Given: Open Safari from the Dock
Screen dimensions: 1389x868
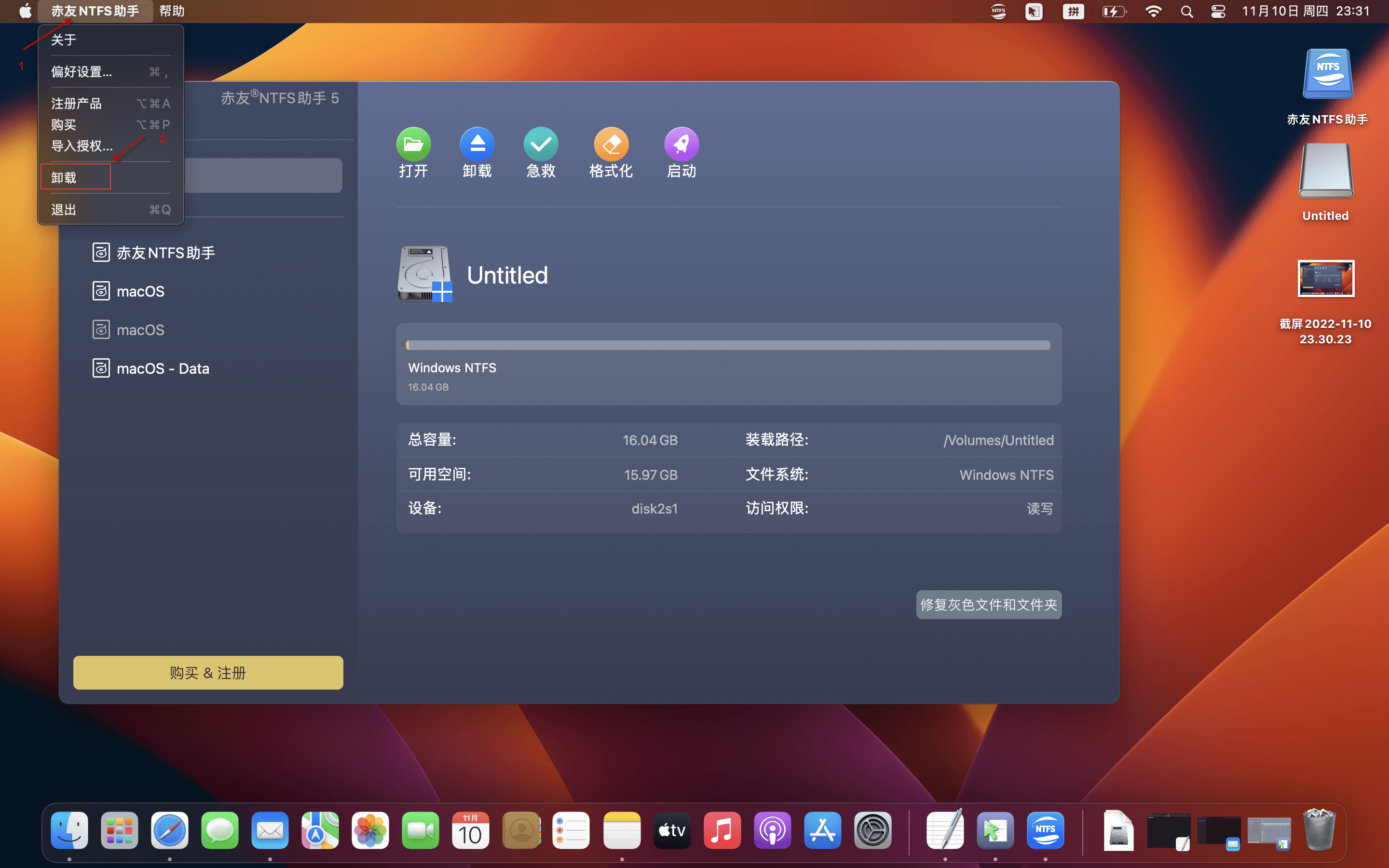Looking at the screenshot, I should pyautogui.click(x=169, y=830).
